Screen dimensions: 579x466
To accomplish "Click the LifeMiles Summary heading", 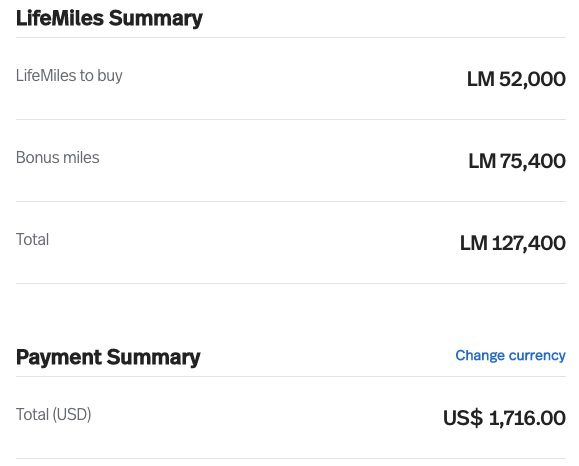I will [x=109, y=18].
